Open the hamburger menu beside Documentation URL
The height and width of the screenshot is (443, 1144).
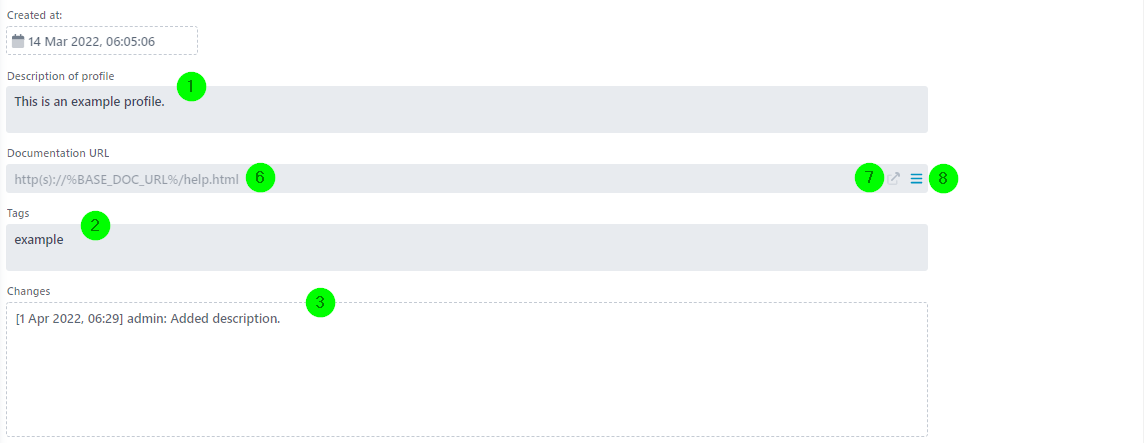[x=916, y=178]
